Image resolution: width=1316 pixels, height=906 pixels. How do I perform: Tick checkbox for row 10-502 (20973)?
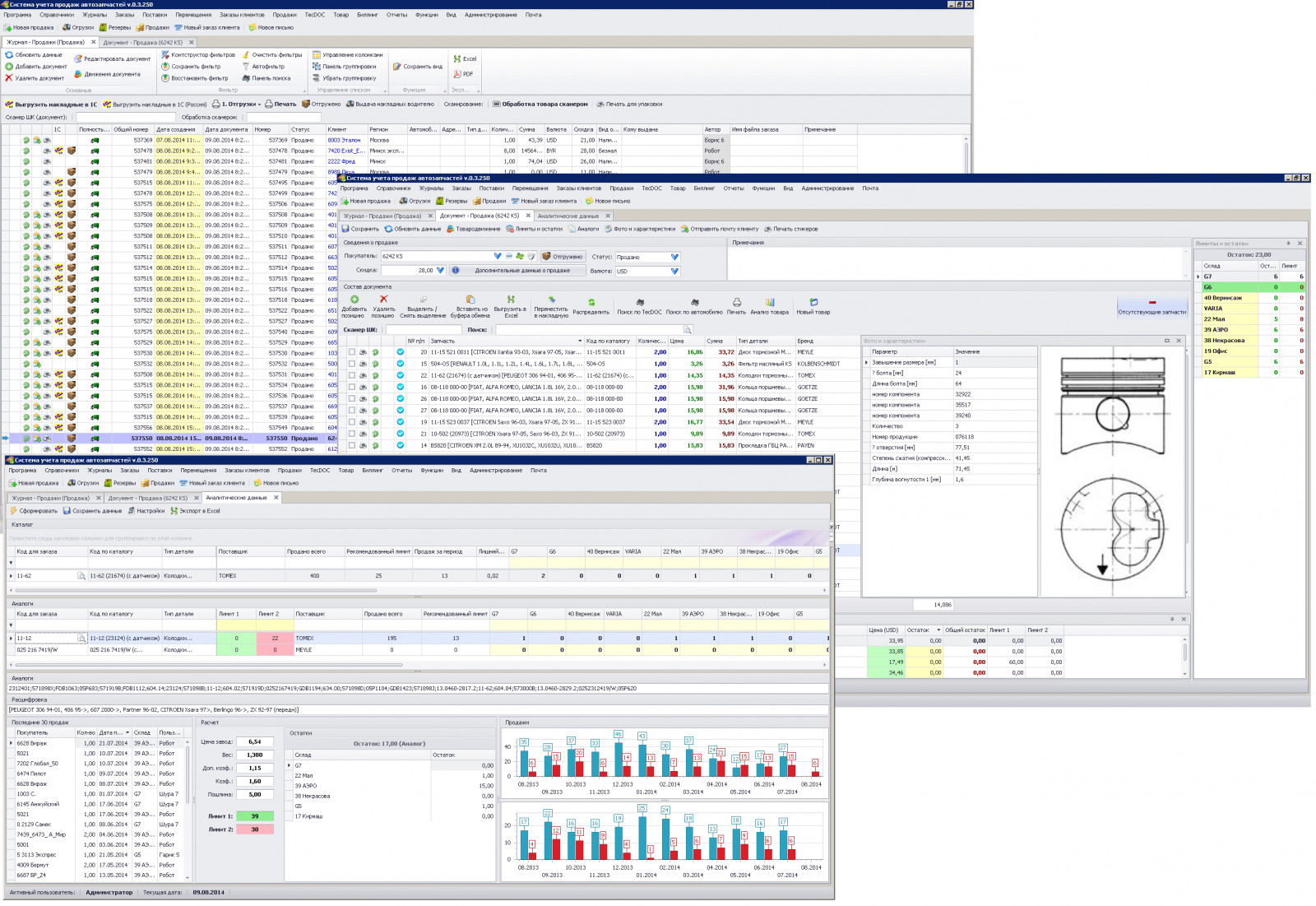(352, 434)
